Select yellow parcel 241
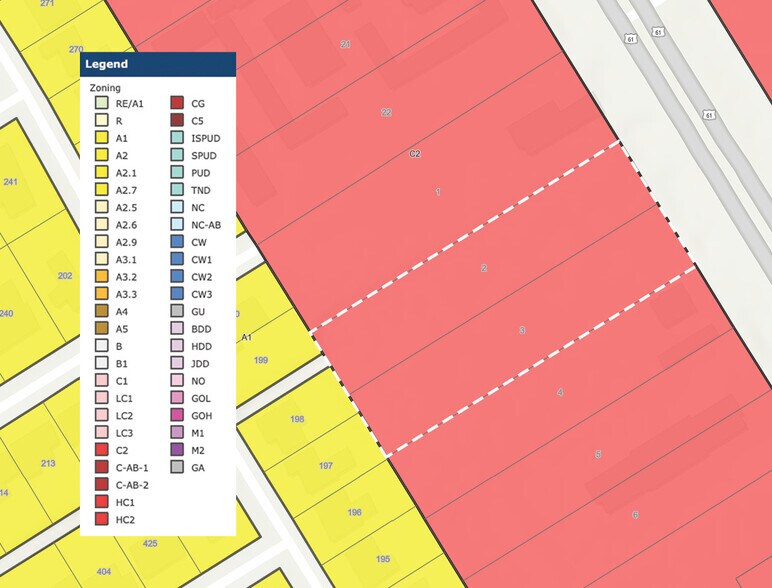The width and height of the screenshot is (772, 588). 11,182
